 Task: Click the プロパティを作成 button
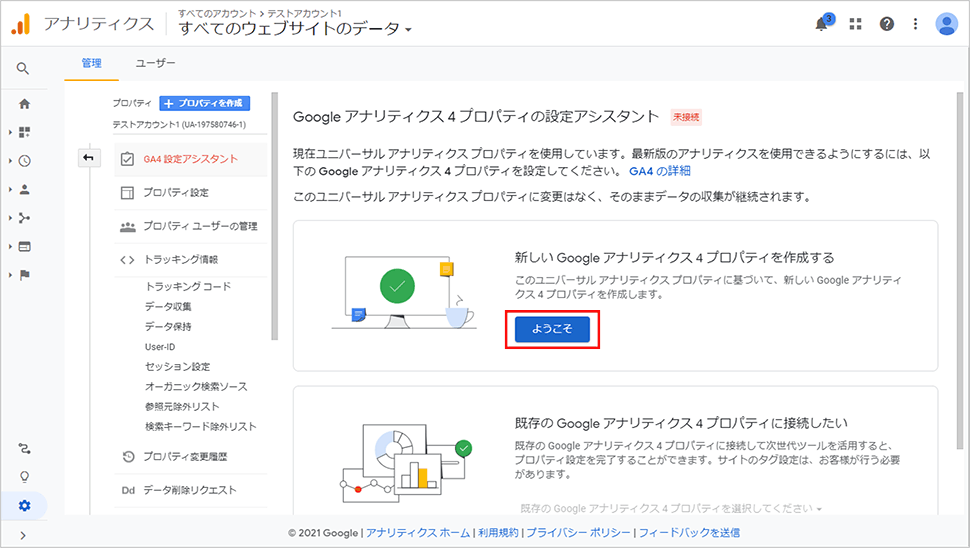205,103
